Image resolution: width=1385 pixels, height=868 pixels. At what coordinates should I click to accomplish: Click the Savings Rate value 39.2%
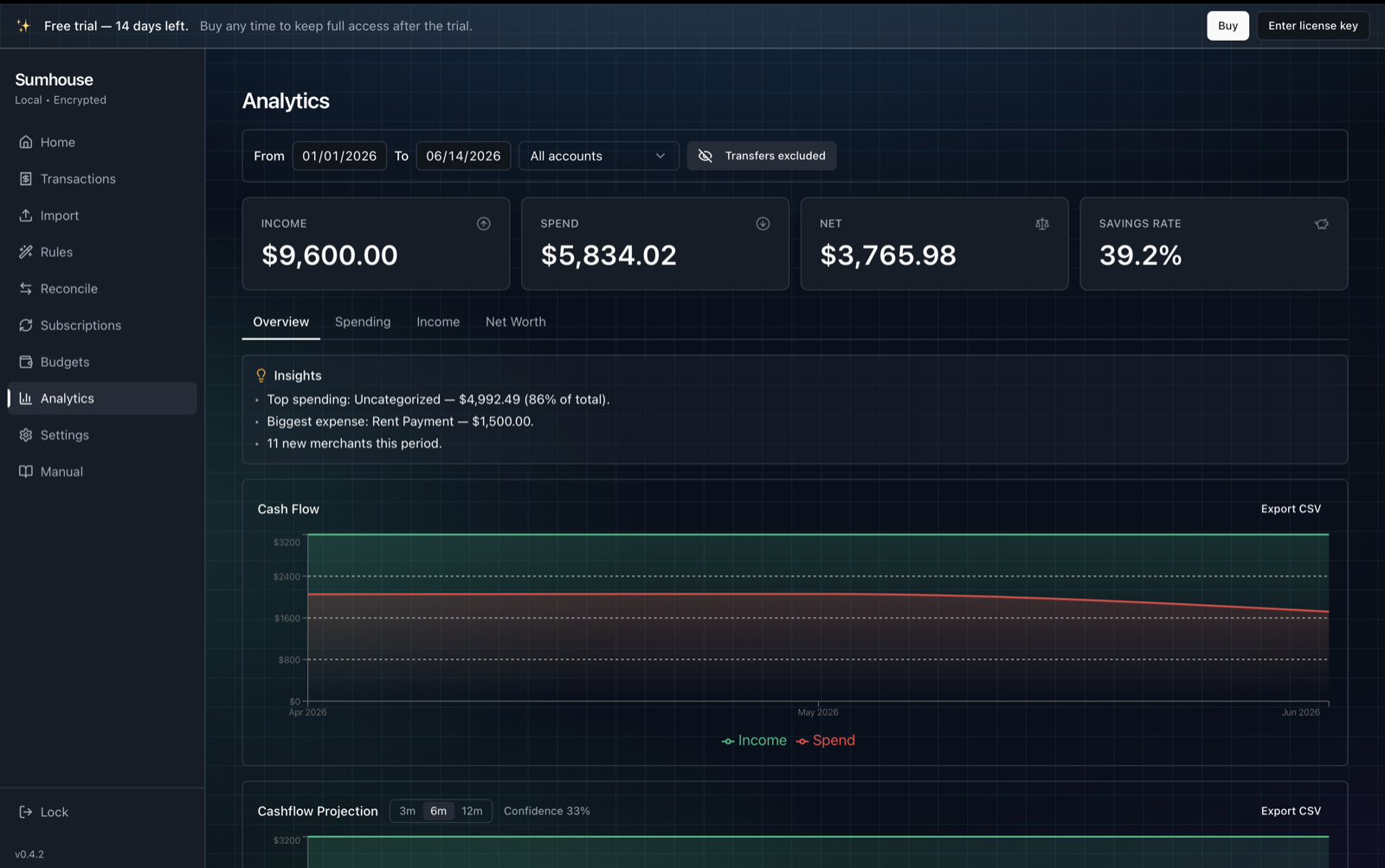click(1141, 255)
